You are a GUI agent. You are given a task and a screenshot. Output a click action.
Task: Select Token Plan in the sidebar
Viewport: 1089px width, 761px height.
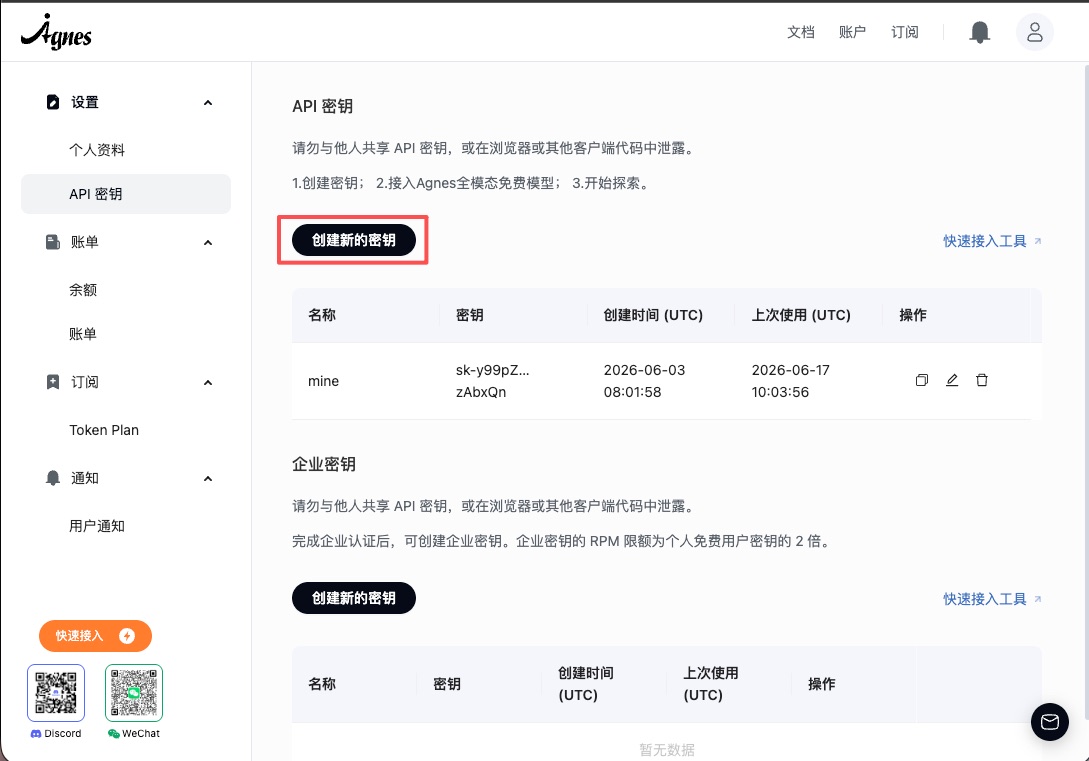coord(104,430)
